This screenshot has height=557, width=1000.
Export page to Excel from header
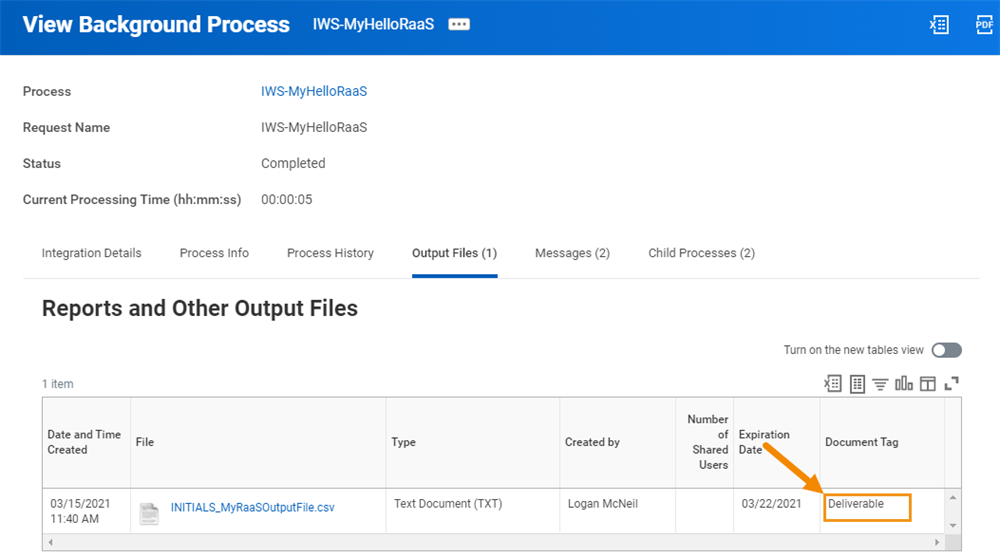coord(939,24)
